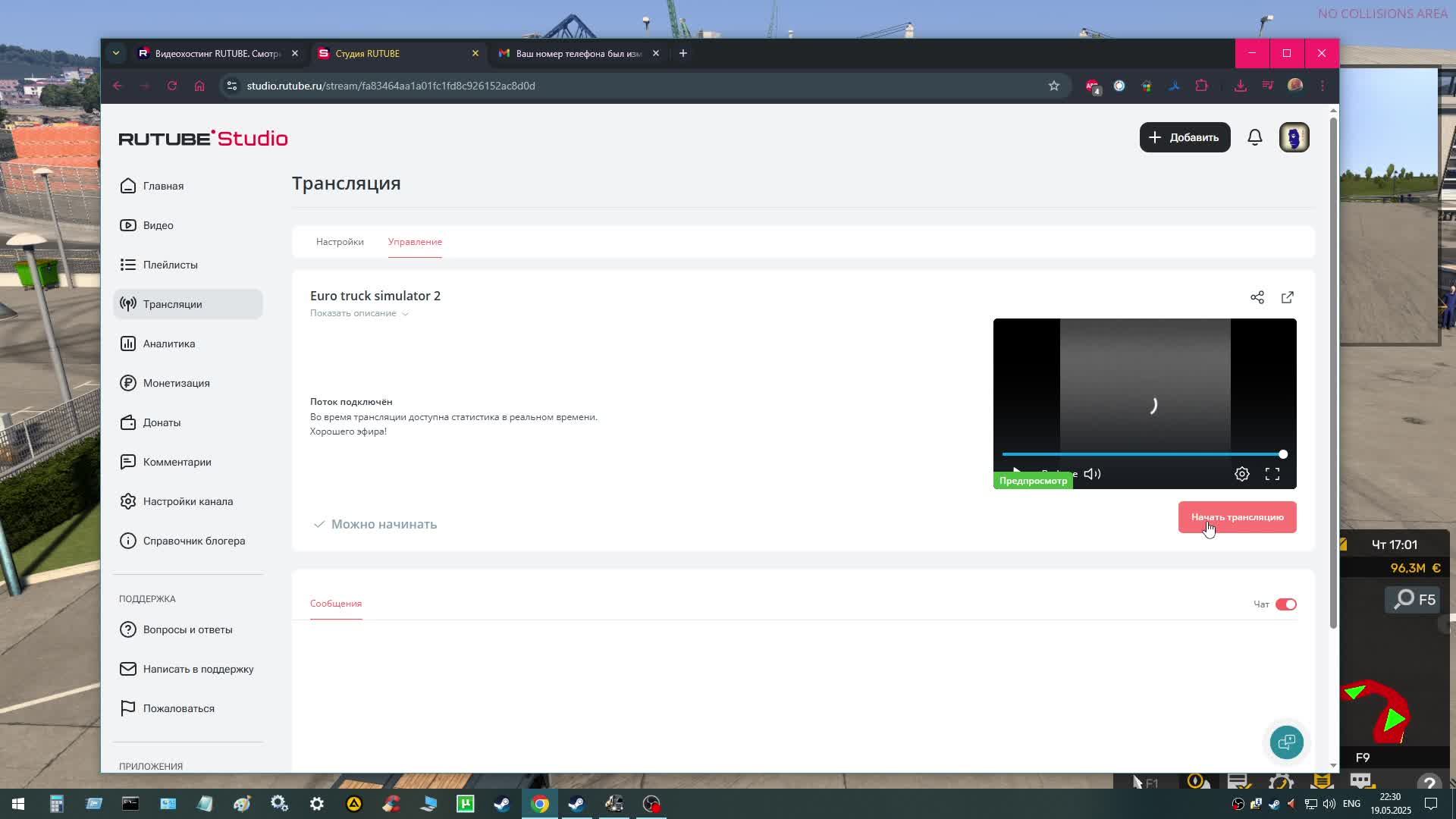Click Начать трансляцию button
The width and height of the screenshot is (1456, 819).
pos(1238,517)
